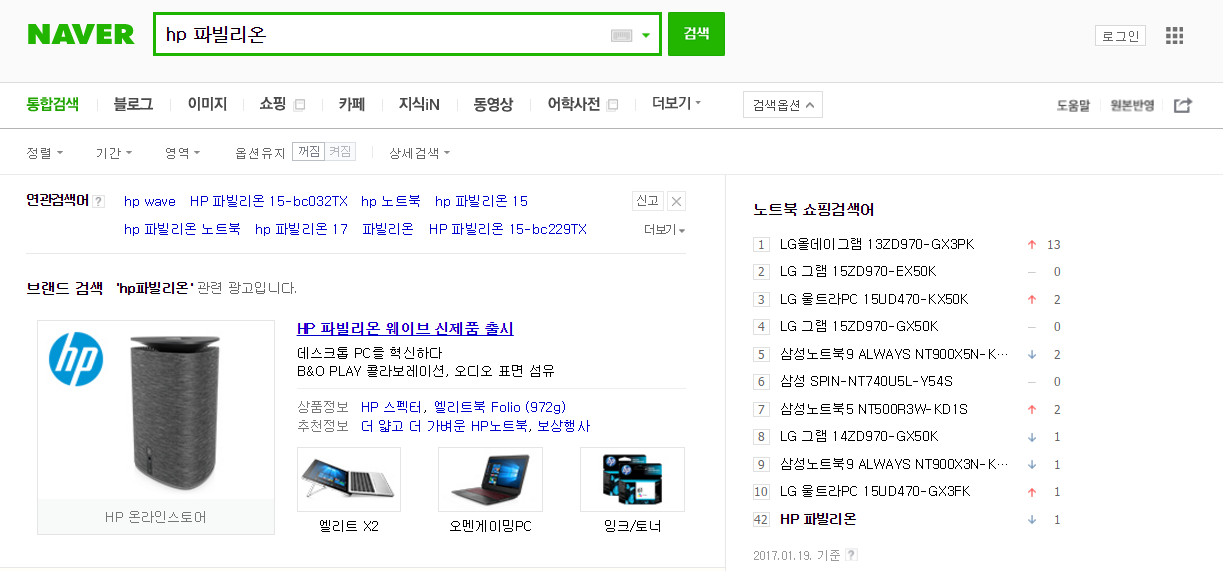Set 옵션유지 toggle to 꺼짐
Viewport: 1223px width, 571px height.
pyautogui.click(x=309, y=152)
